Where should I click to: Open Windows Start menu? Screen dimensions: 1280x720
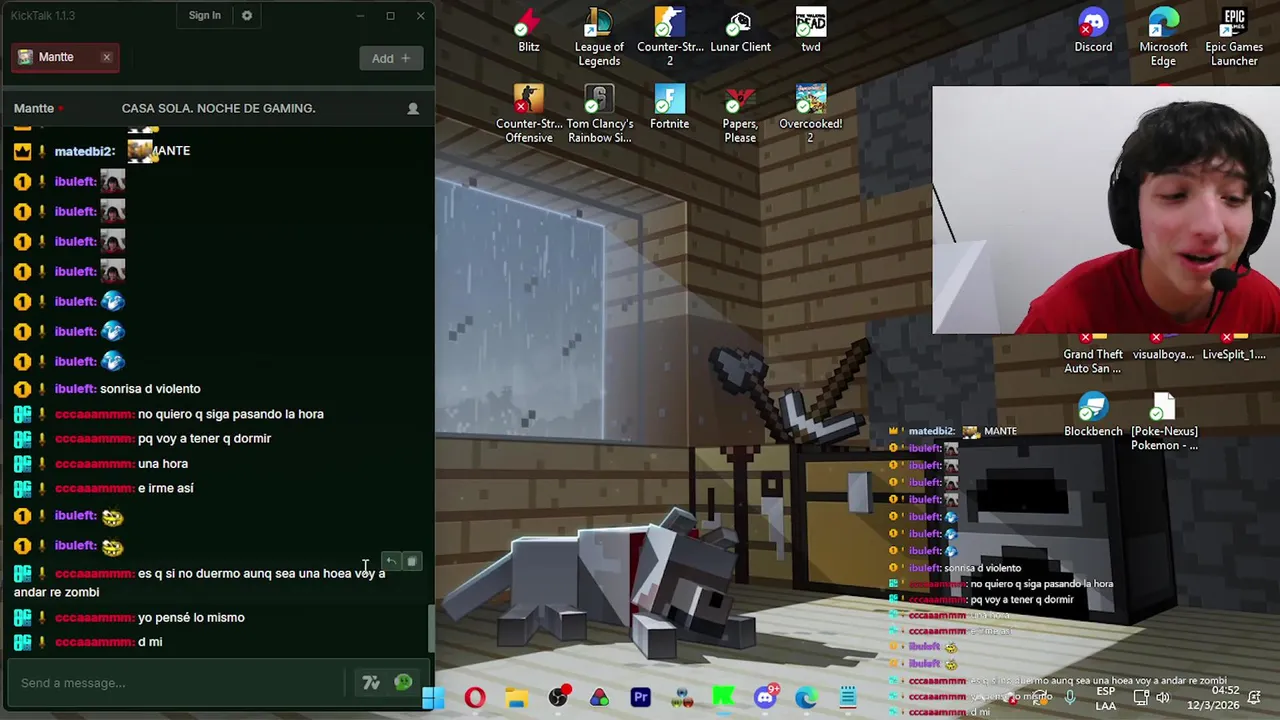tap(432, 698)
